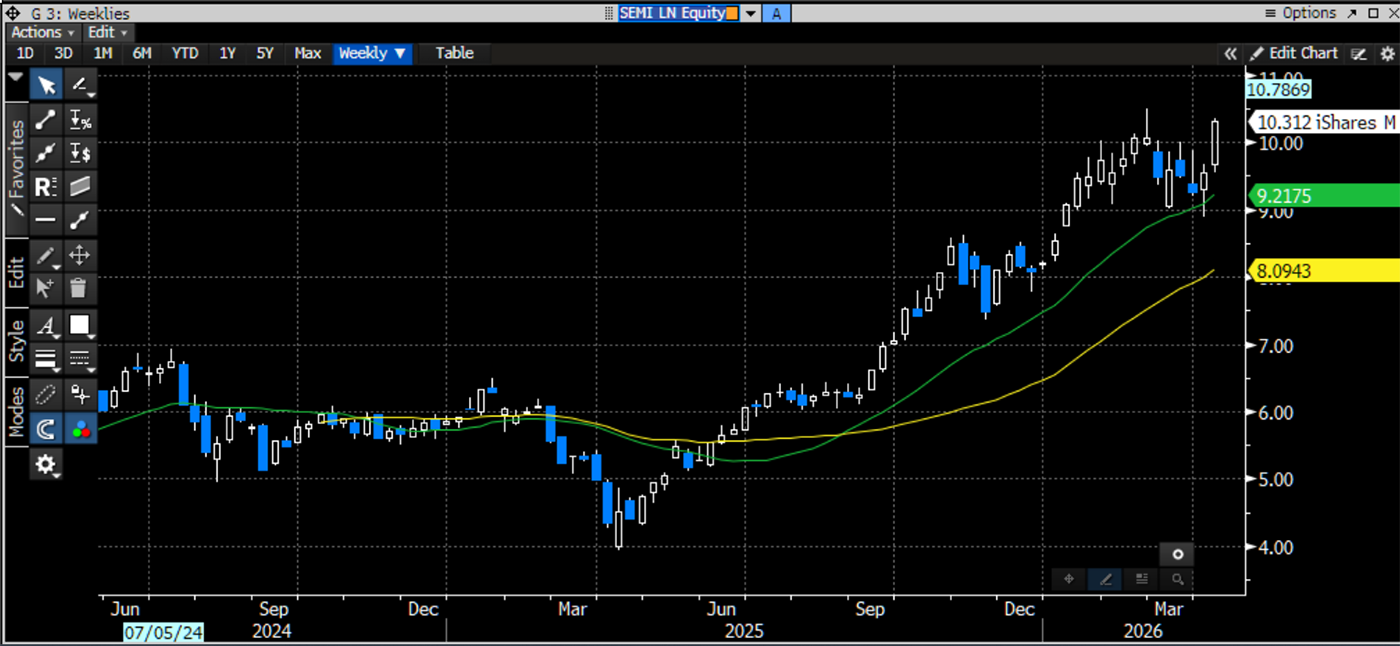Switch to the Table view tab
This screenshot has width=1400, height=646.
tap(454, 53)
